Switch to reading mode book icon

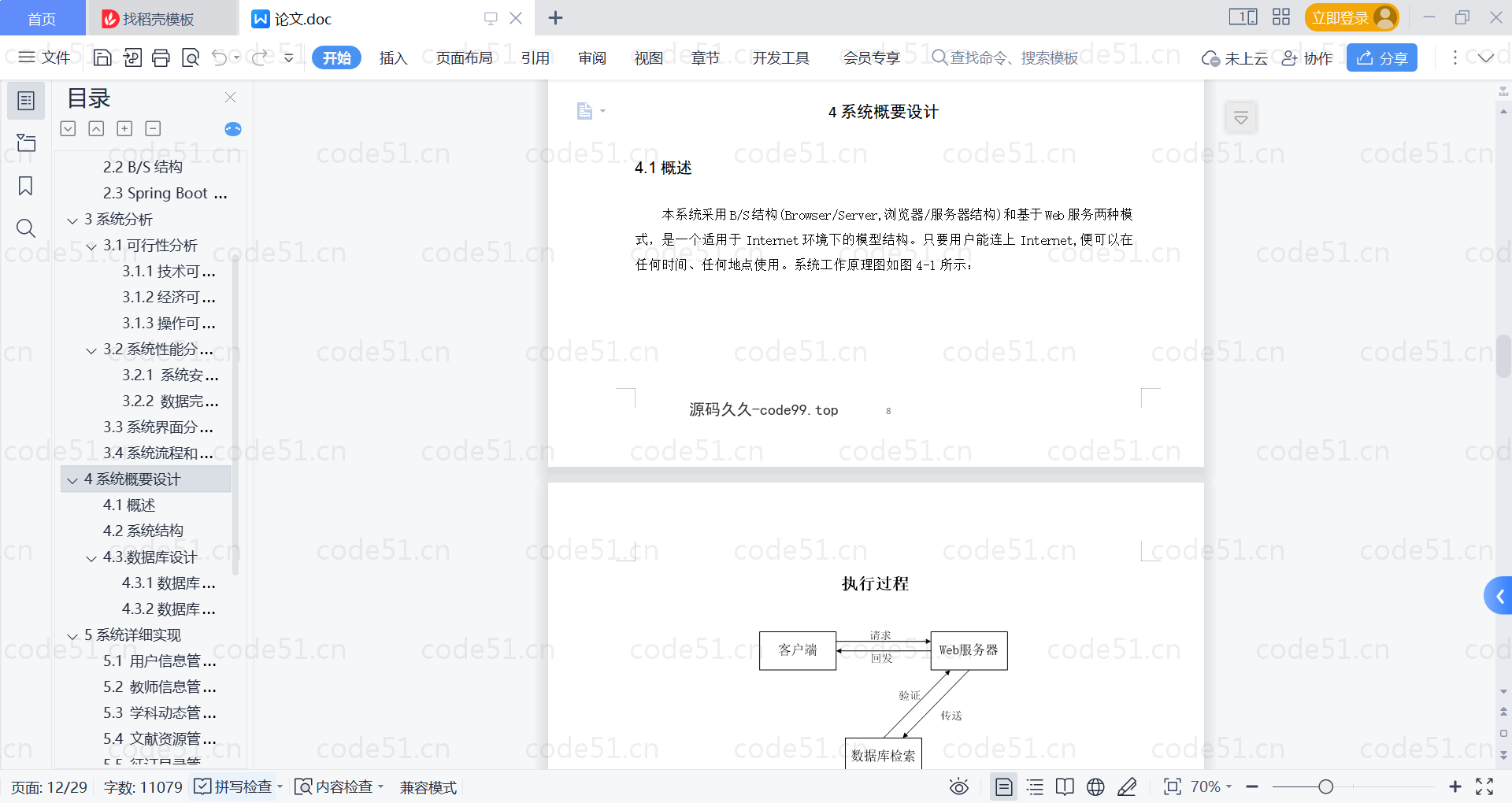coord(1065,786)
